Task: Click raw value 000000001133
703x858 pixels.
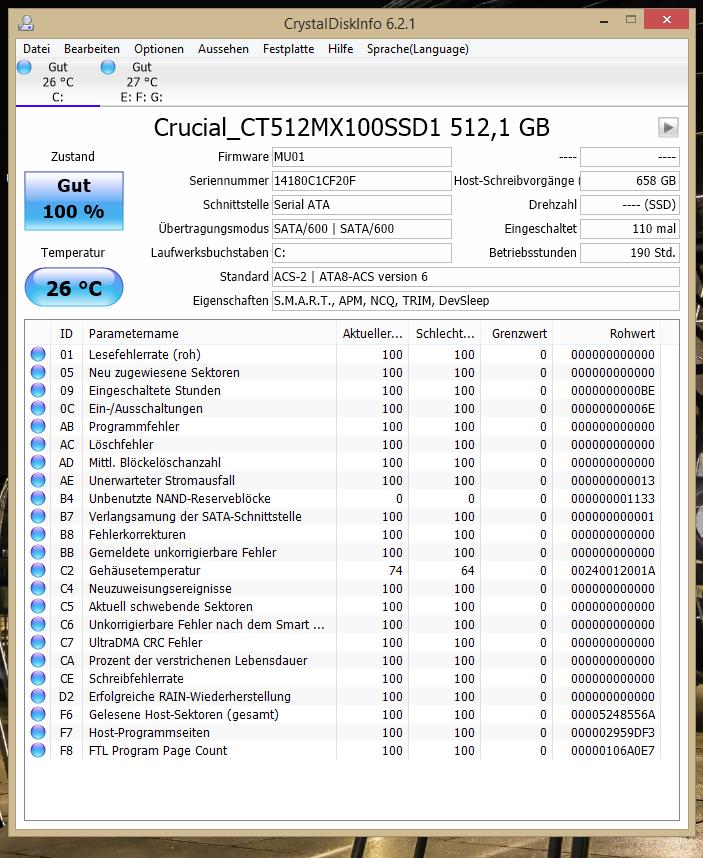Action: (x=613, y=498)
